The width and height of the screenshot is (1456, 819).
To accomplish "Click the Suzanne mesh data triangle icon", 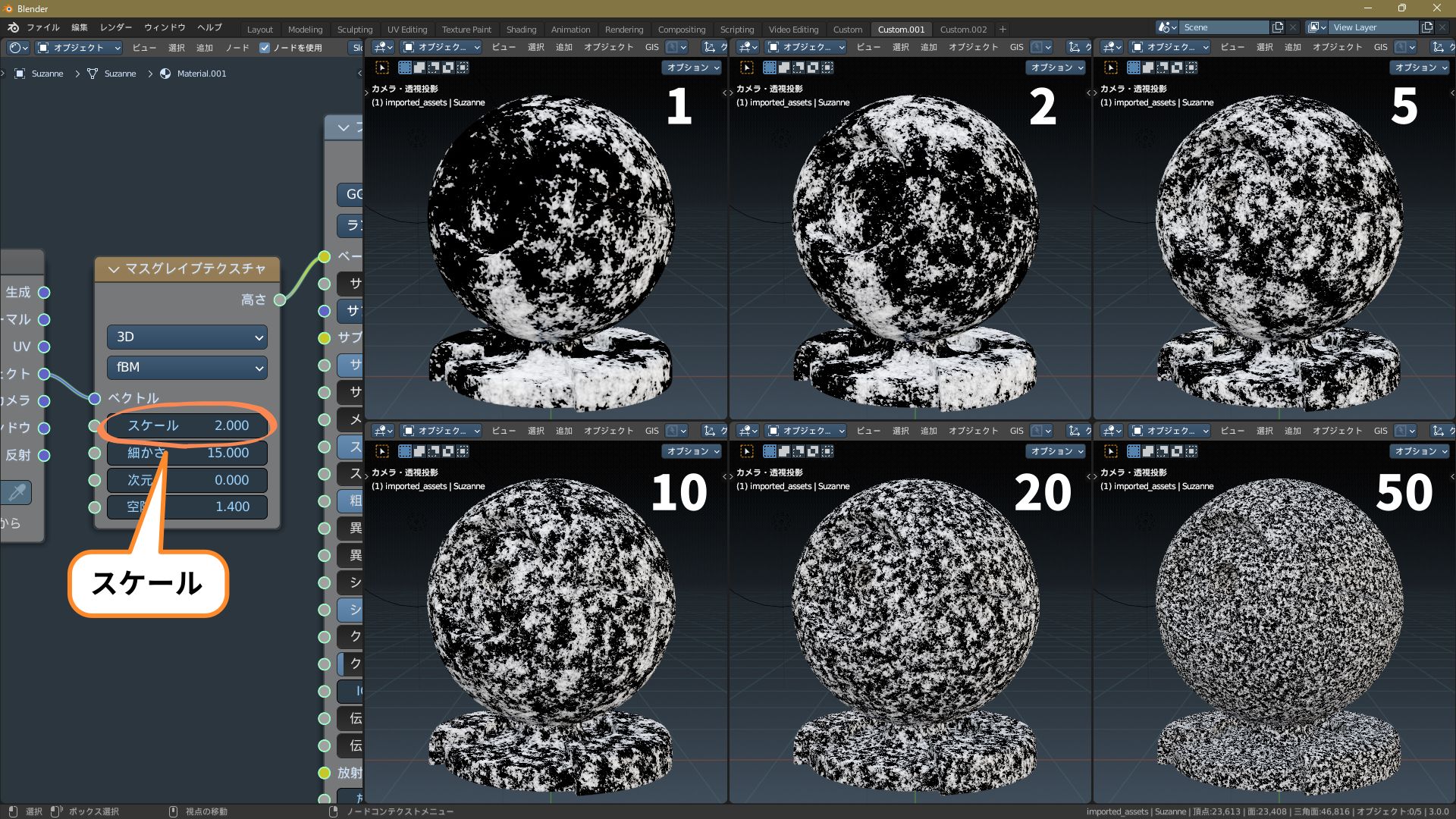I will pos(93,74).
